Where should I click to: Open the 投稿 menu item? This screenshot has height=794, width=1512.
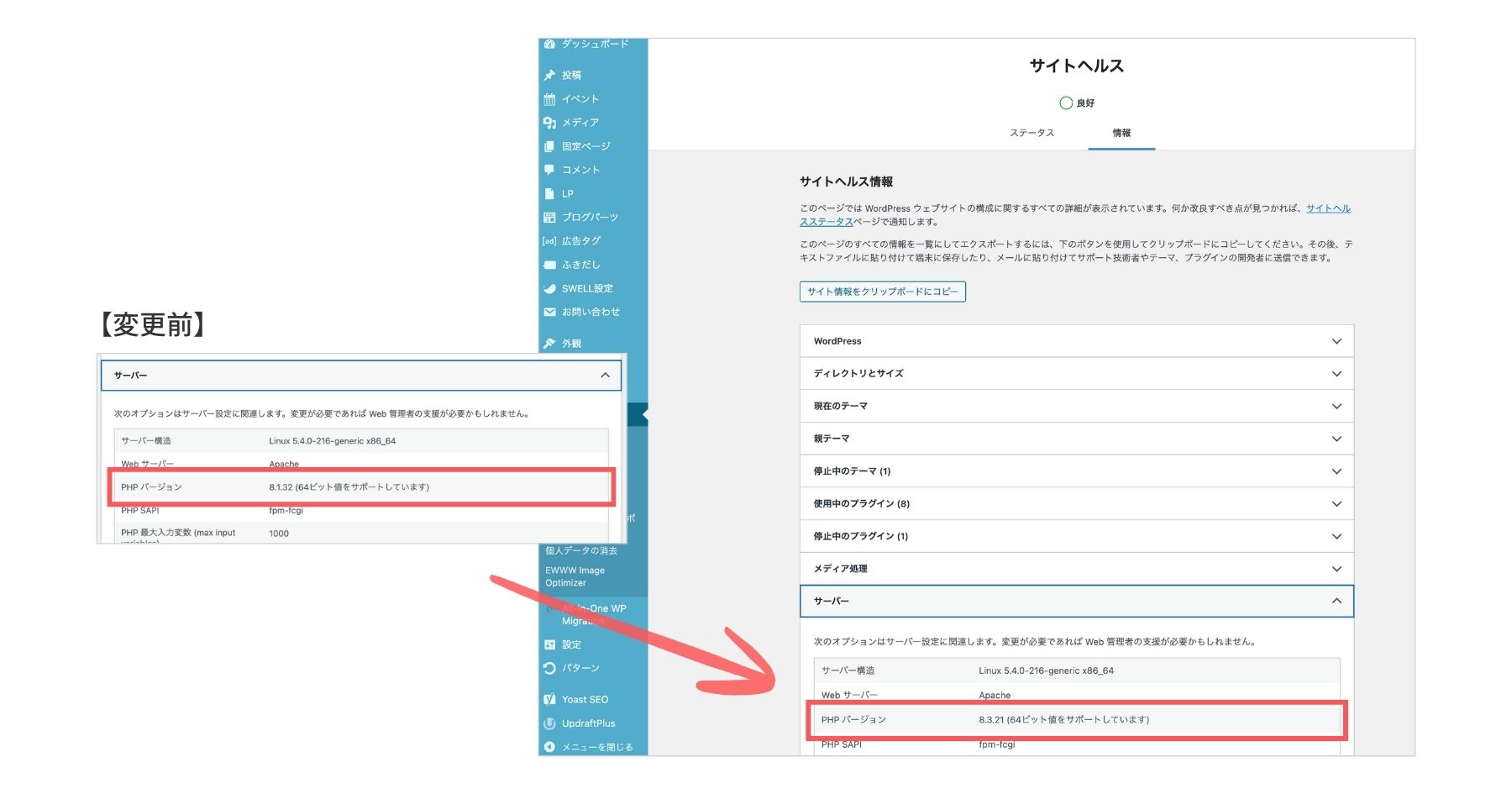pyautogui.click(x=571, y=76)
